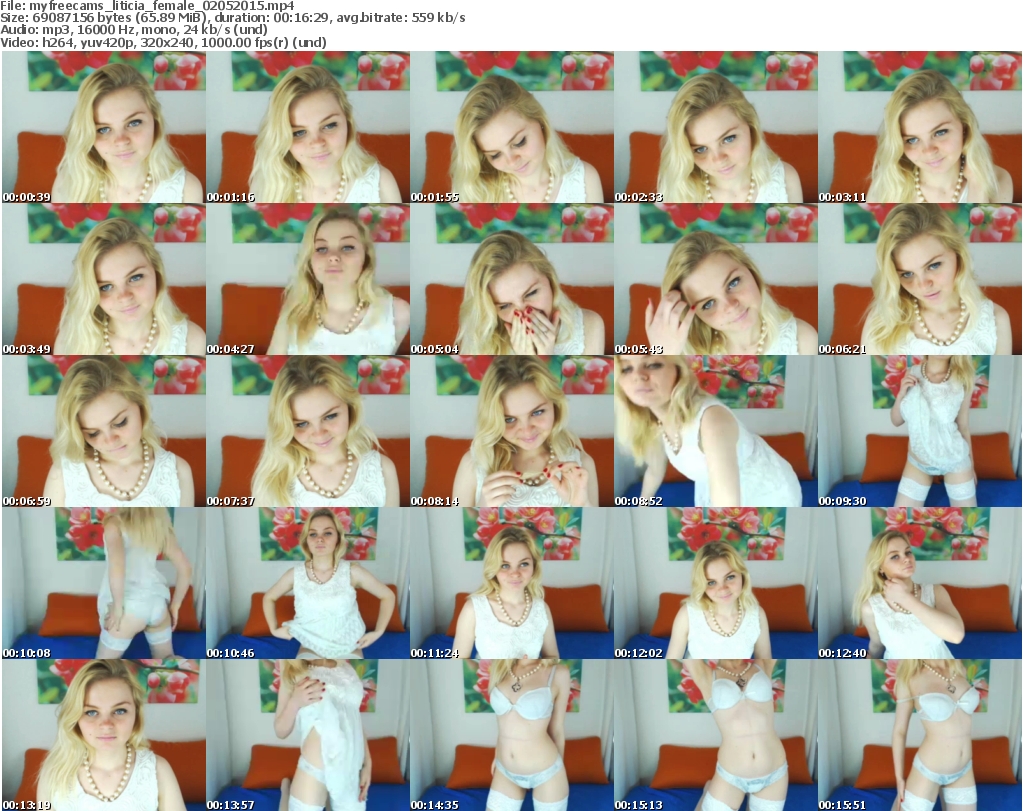This screenshot has width=1024, height=811.
Task: Click the 00:05:43 frame
Action: (x=716, y=279)
